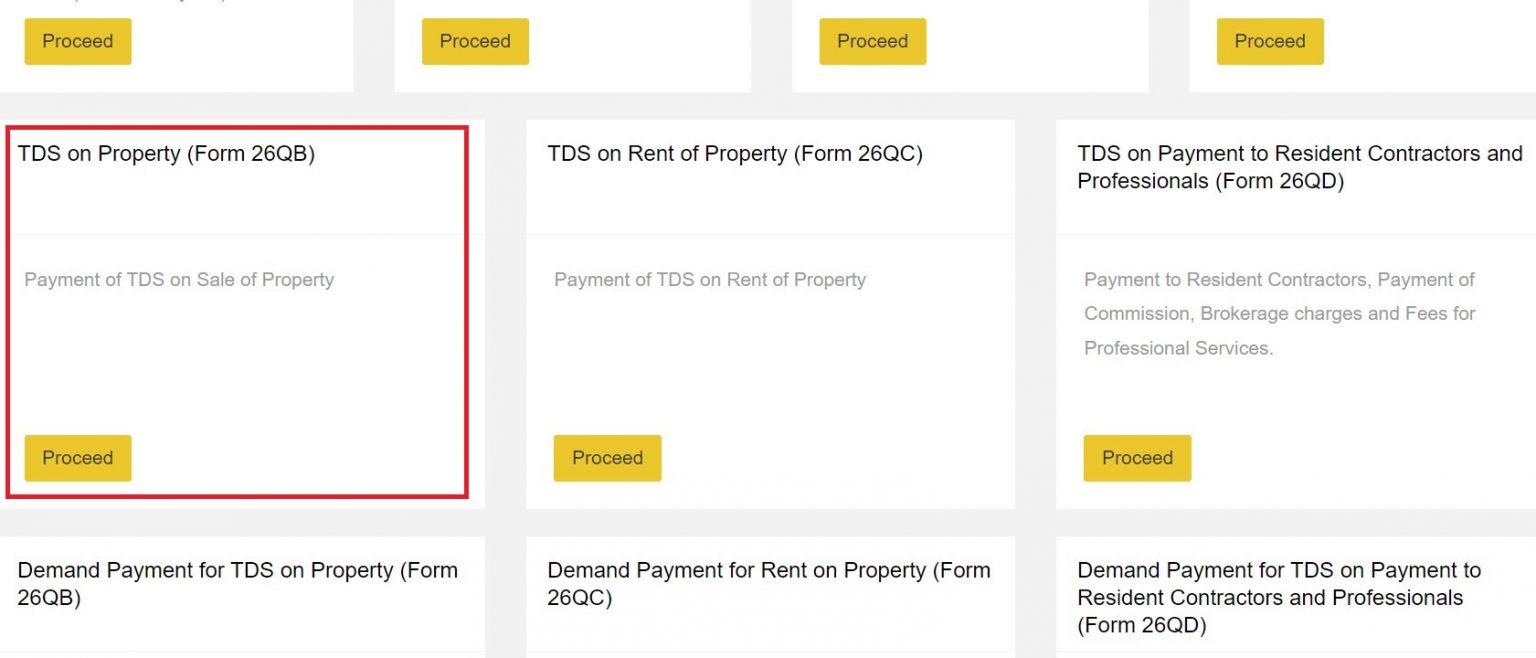Click the Payment of TDS on Sale of Property text
The image size is (1536, 658).
click(179, 279)
